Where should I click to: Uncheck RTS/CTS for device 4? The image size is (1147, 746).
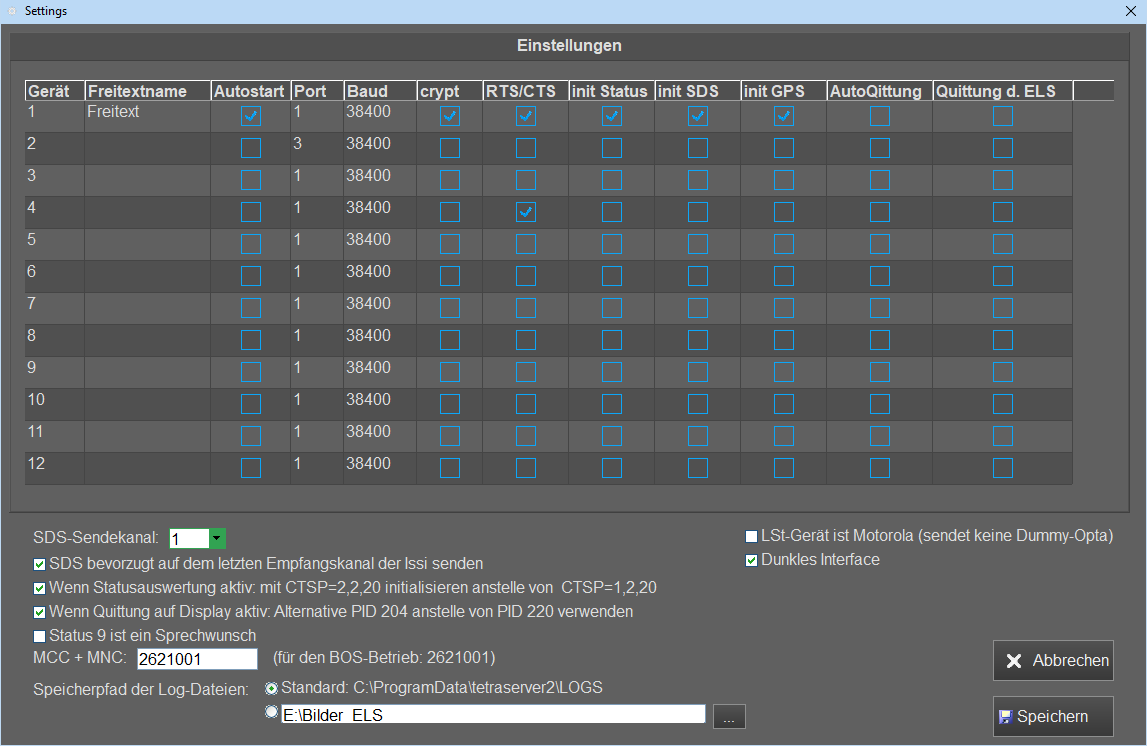526,212
